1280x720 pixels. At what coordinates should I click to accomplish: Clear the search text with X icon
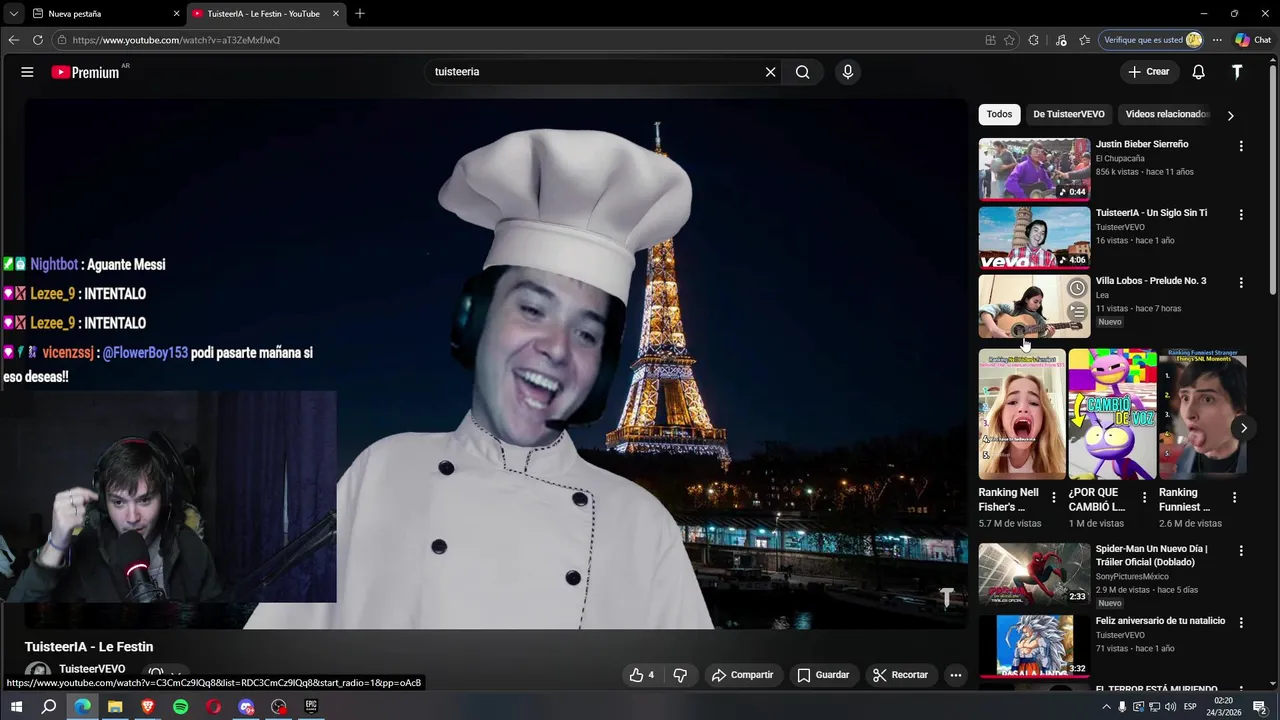(770, 72)
